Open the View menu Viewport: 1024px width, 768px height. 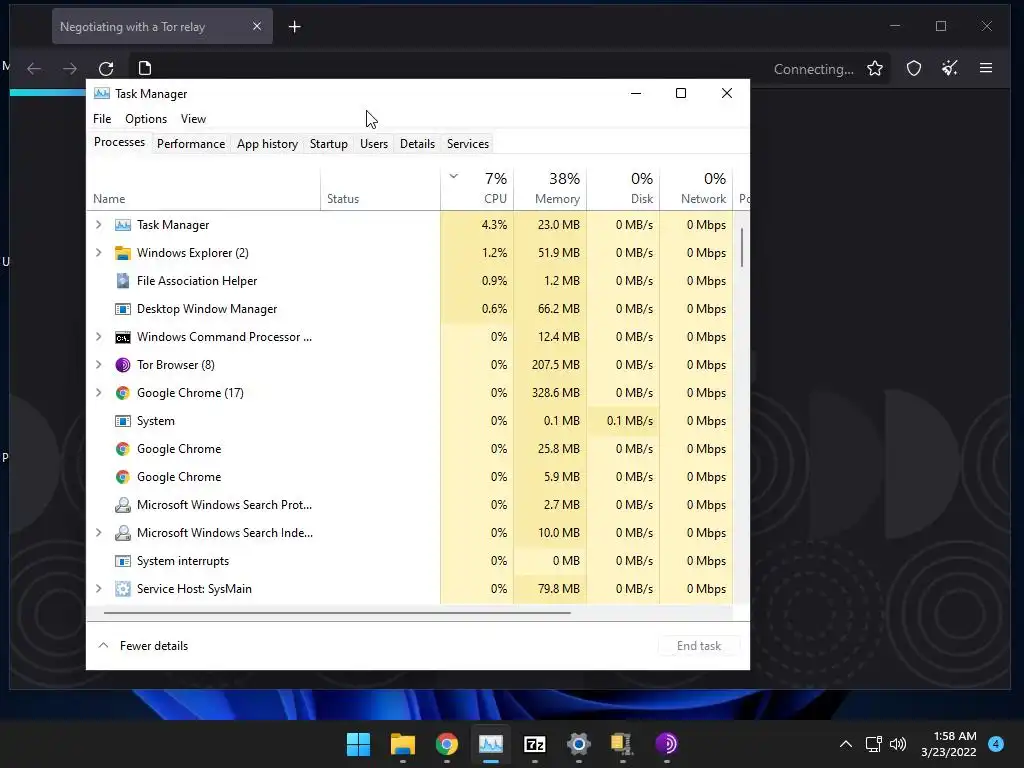coord(193,119)
